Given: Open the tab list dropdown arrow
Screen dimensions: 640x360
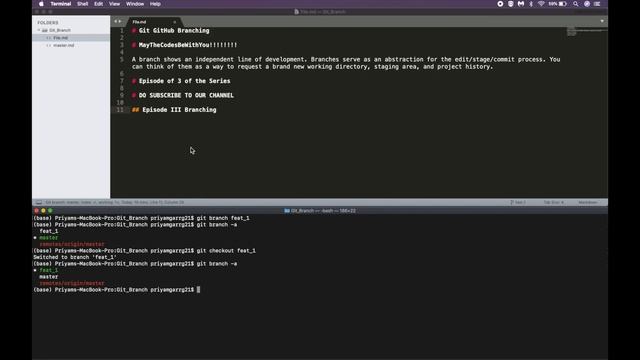Looking at the screenshot, I should 602,21.
